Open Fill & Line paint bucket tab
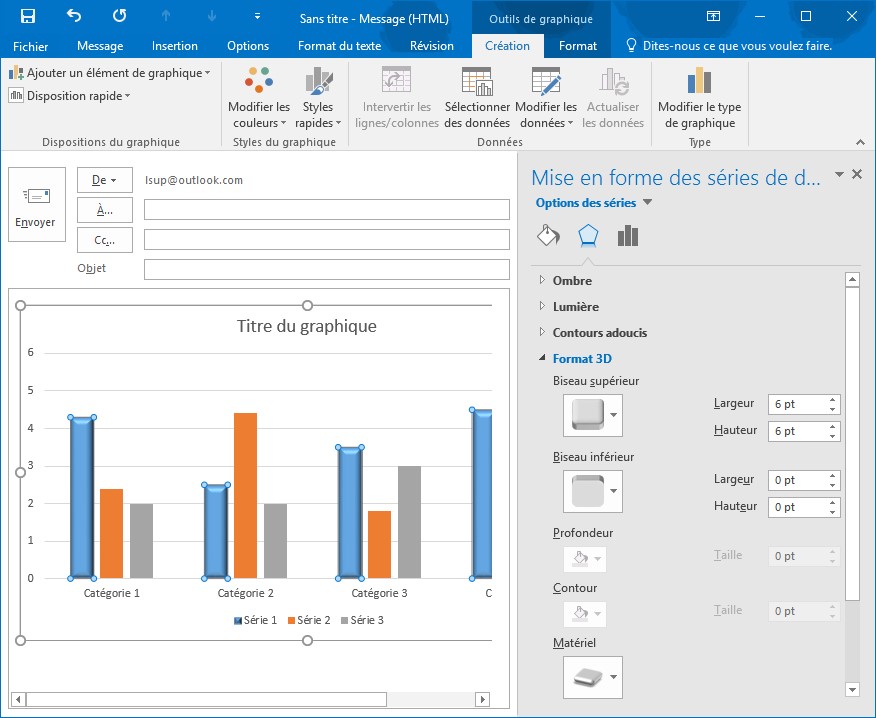 click(547, 236)
